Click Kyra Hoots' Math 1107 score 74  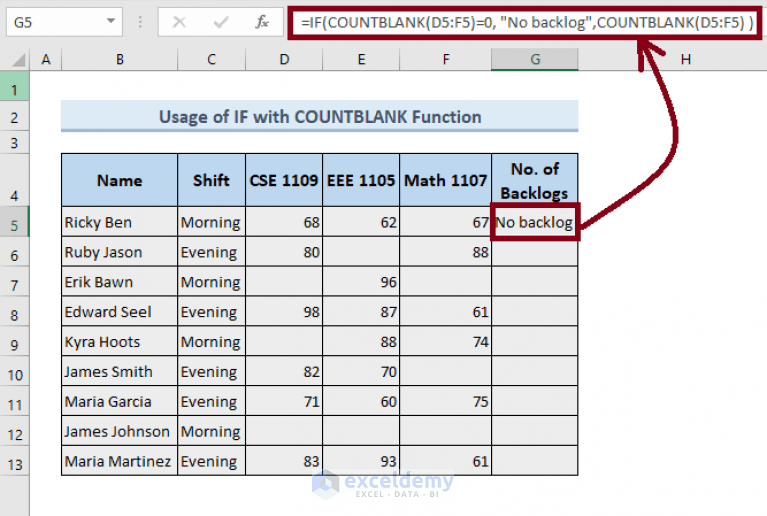tap(446, 341)
